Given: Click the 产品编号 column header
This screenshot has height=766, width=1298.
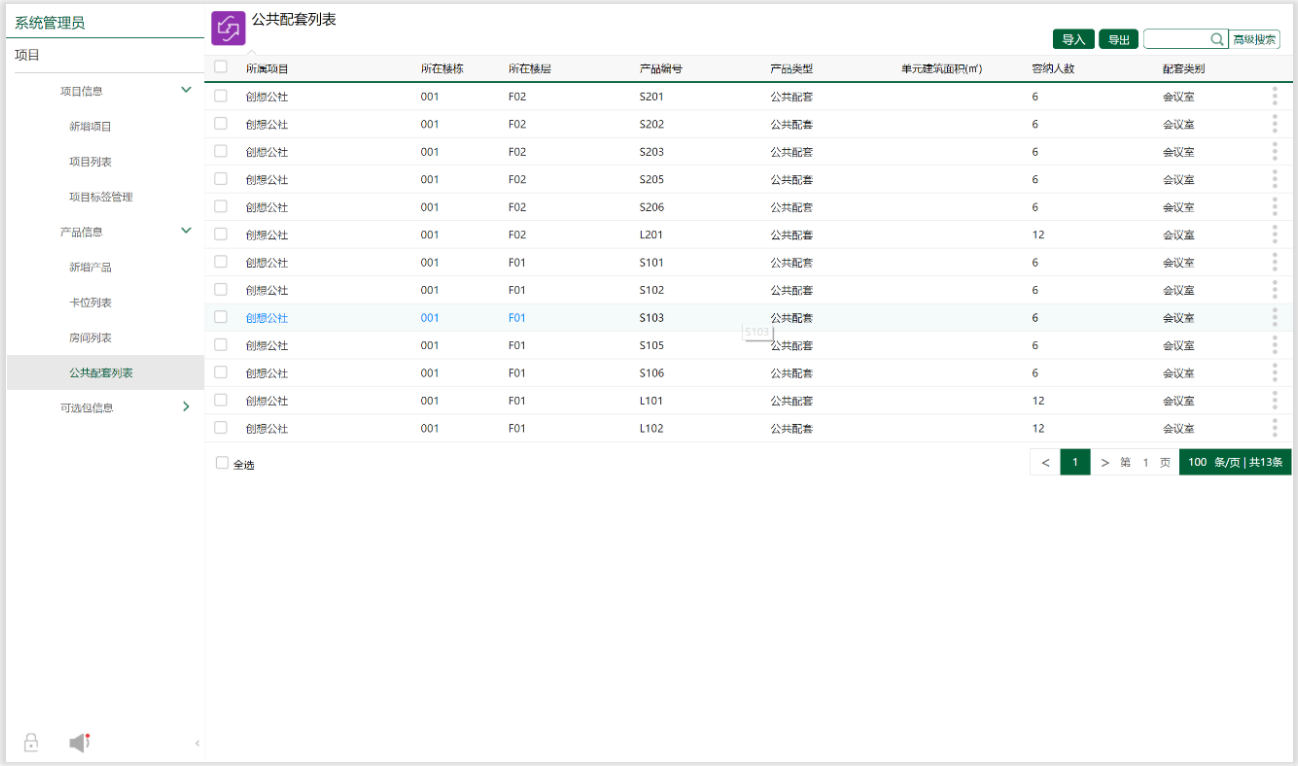Looking at the screenshot, I should (661, 69).
